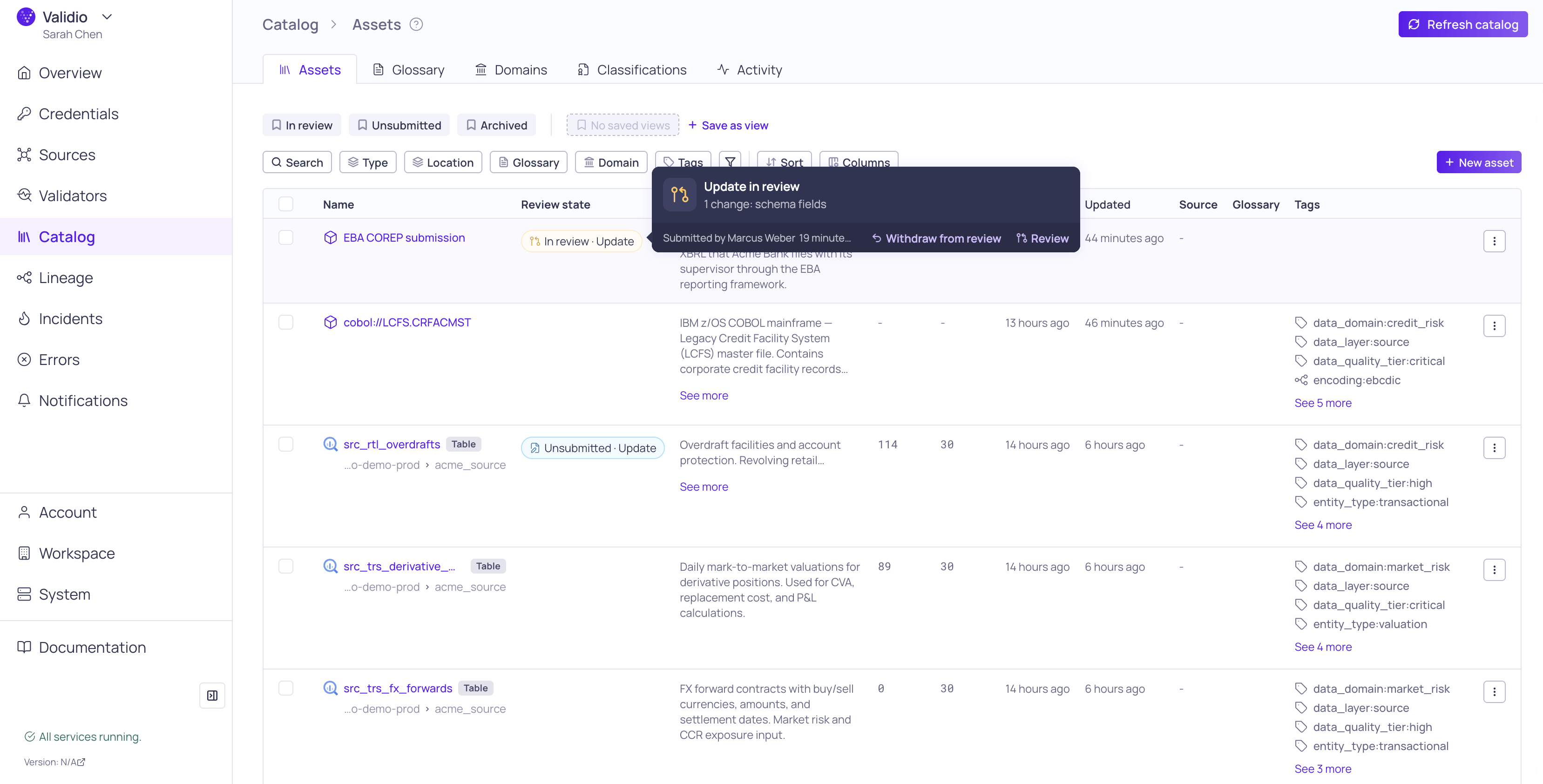Switch to the Domains tab
Image resolution: width=1543 pixels, height=784 pixels.
coord(511,70)
